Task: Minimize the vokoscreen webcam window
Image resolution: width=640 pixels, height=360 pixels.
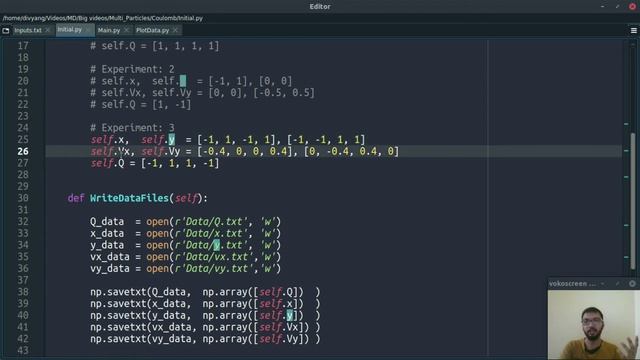Action: pos(603,283)
